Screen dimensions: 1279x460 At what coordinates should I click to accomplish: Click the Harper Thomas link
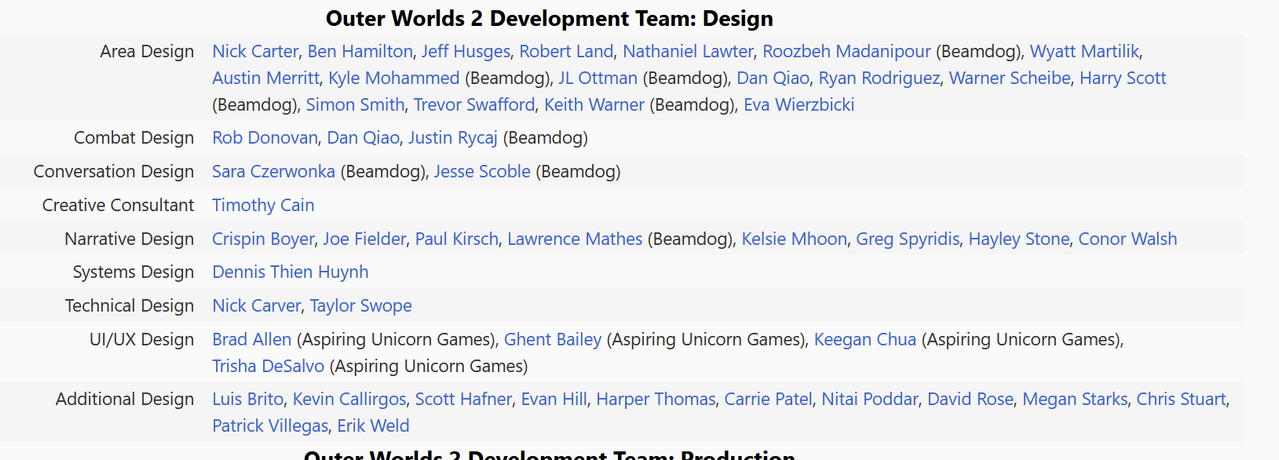coord(656,399)
